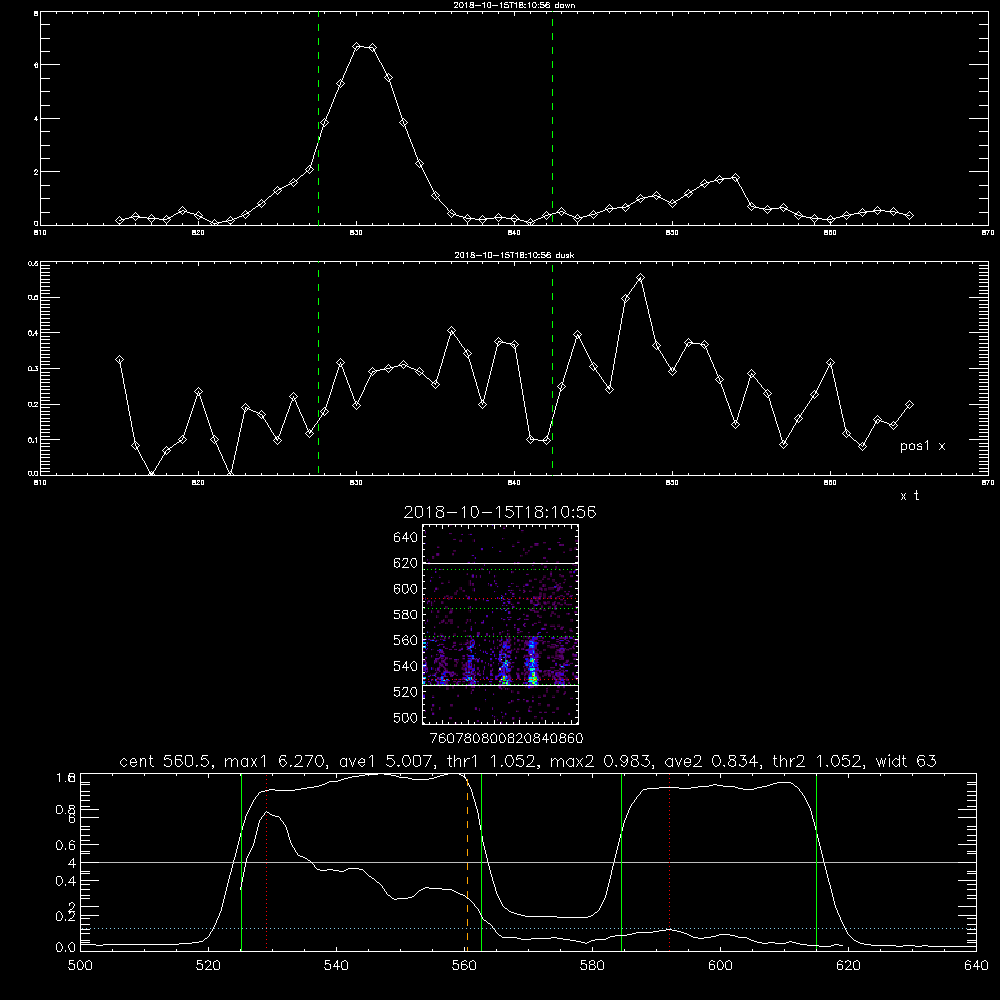Click the "ave2 0.834" value
Viewport: 1000px width, 1000px height.
(x=712, y=761)
